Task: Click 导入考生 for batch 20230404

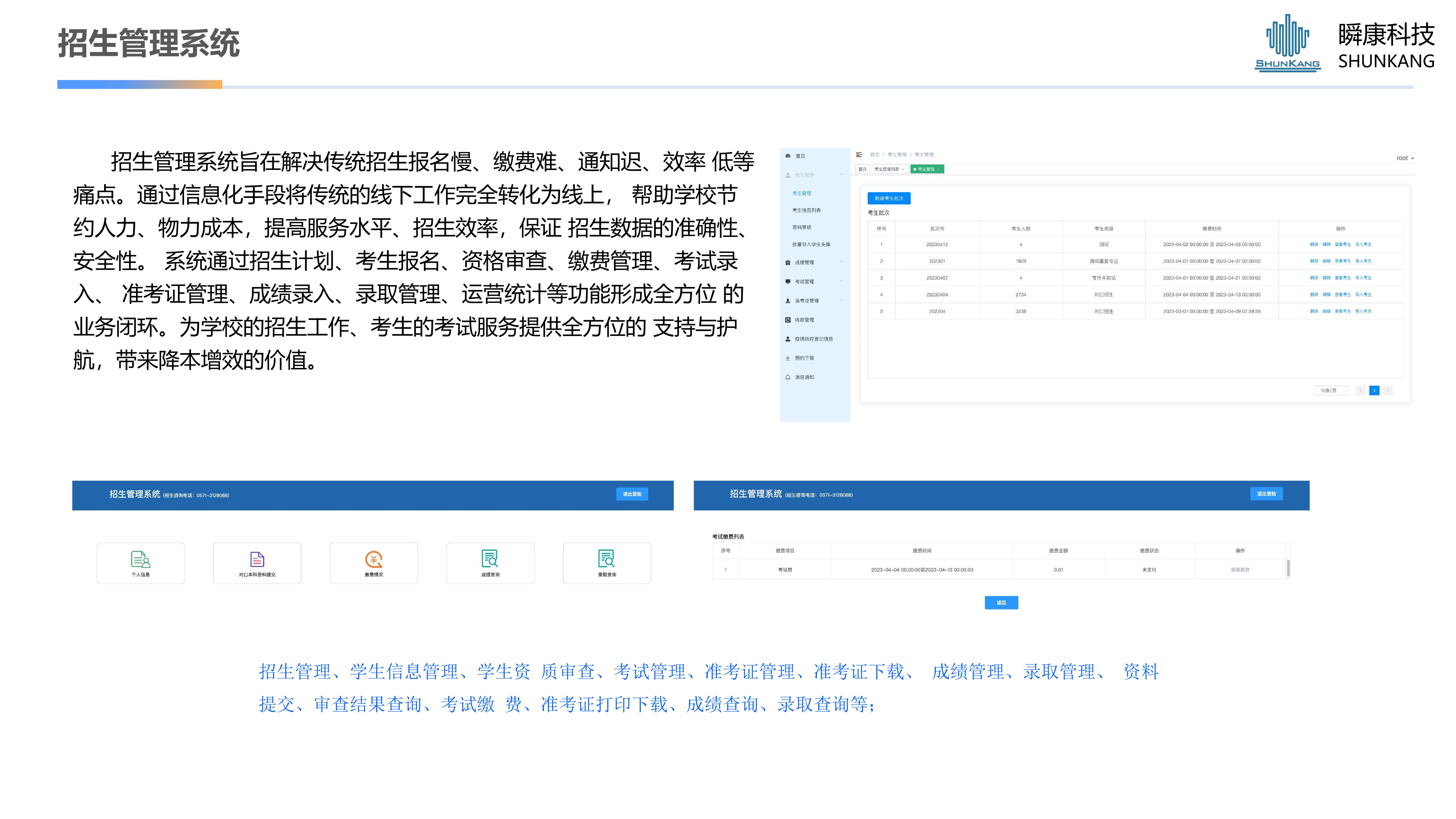Action: 1363,294
